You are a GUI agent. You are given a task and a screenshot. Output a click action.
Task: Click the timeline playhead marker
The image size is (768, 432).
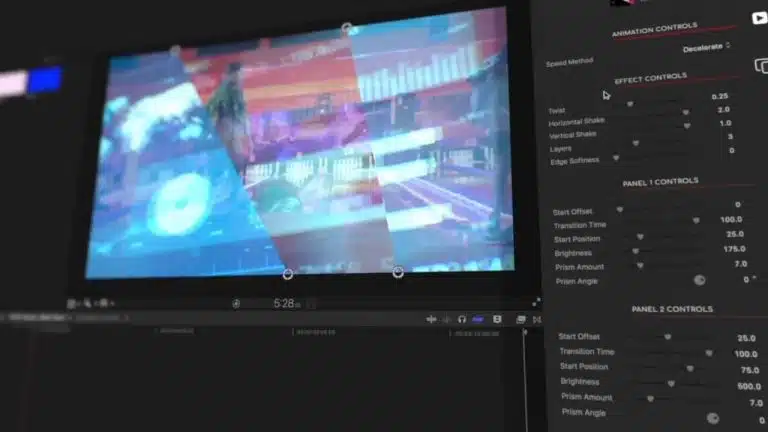tap(525, 332)
